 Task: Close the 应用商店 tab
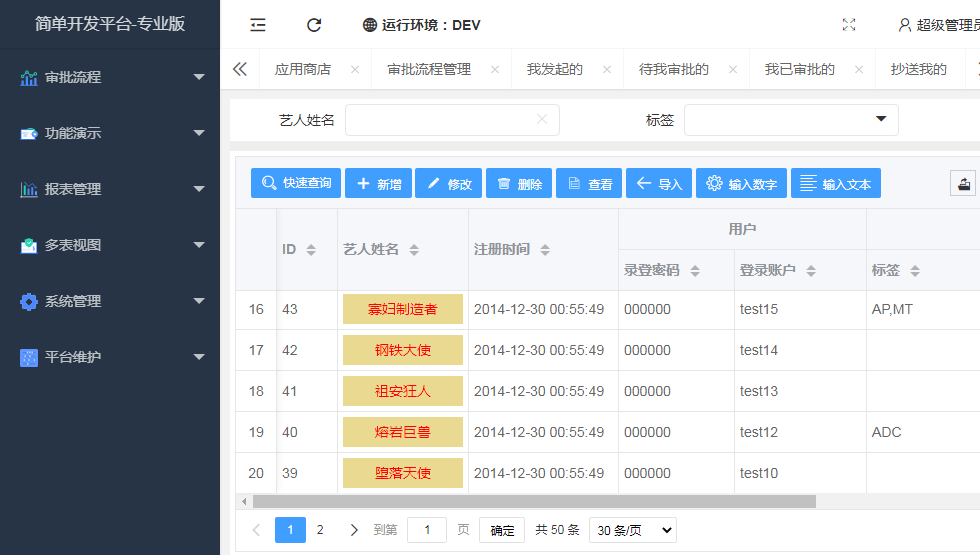pos(354,70)
